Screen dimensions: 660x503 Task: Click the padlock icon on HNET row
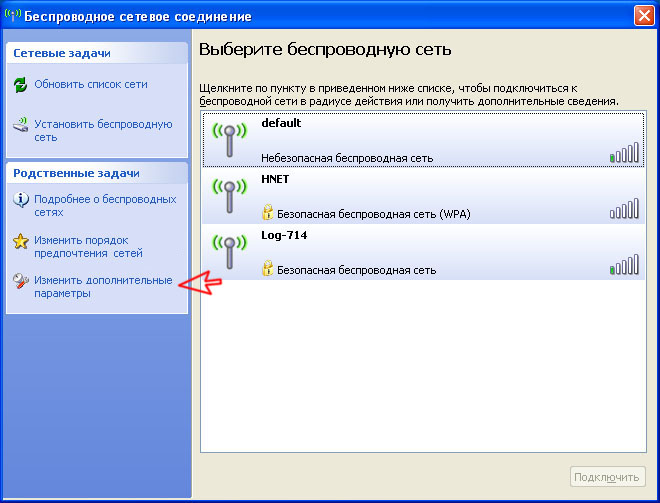click(x=267, y=212)
